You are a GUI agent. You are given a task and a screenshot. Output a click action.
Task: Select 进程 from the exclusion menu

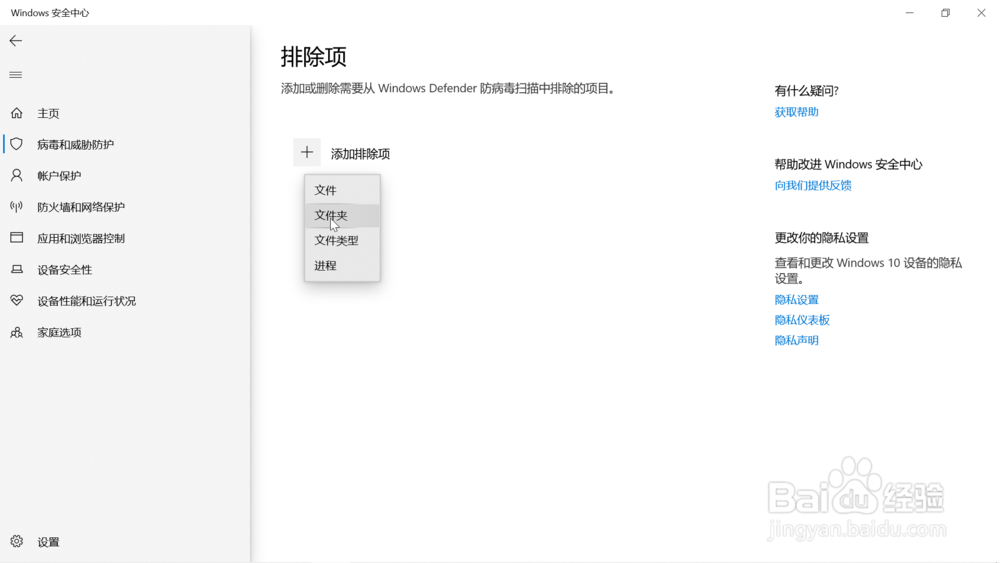point(342,266)
